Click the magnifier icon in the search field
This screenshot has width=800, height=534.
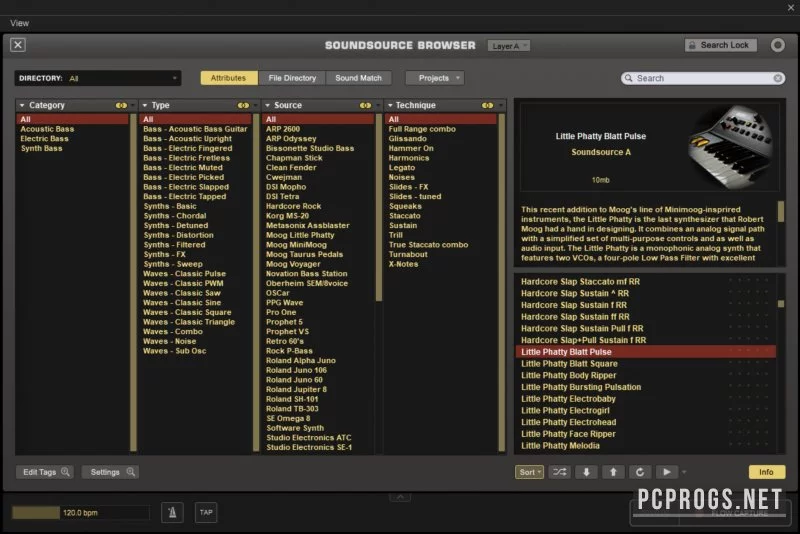pyautogui.click(x=629, y=78)
